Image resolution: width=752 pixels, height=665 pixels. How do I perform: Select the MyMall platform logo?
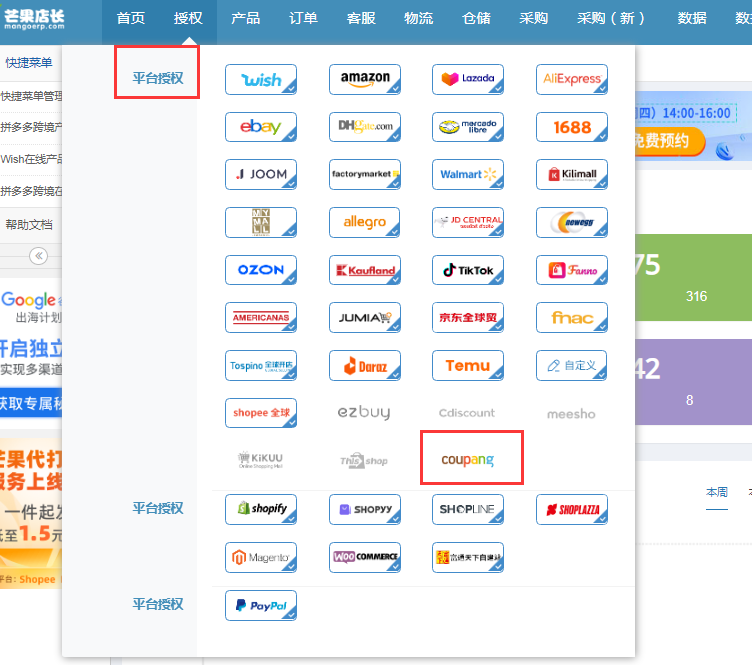[x=261, y=222]
